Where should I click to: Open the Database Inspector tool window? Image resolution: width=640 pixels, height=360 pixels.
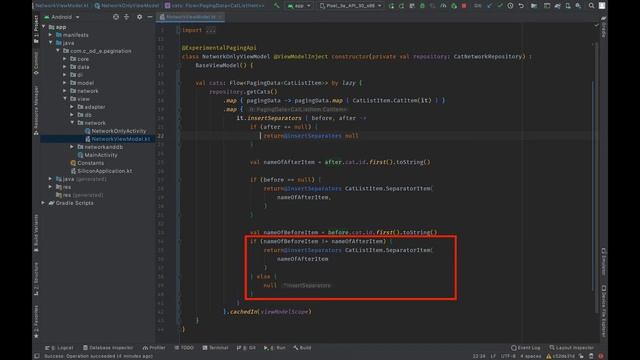tap(108, 348)
